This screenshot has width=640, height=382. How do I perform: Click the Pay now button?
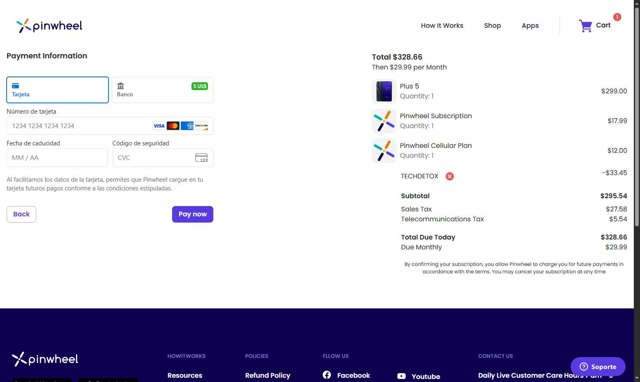coord(192,214)
